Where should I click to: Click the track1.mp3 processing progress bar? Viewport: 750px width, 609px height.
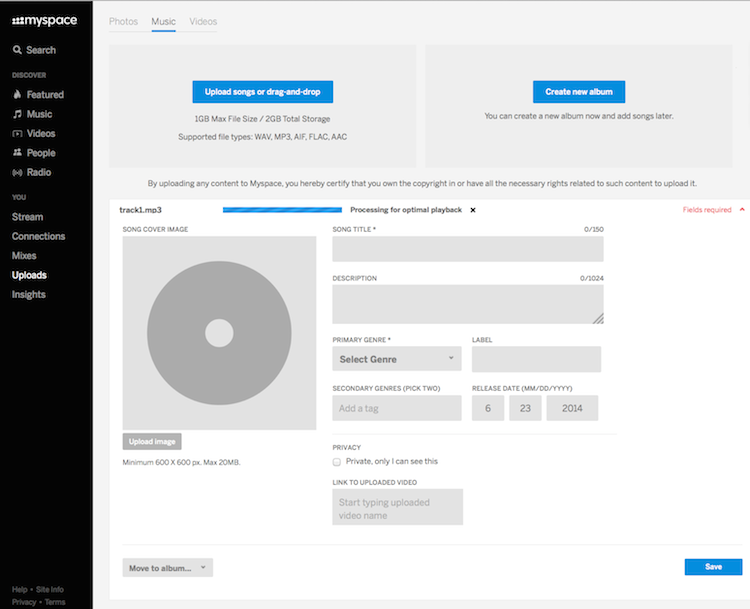coord(282,210)
